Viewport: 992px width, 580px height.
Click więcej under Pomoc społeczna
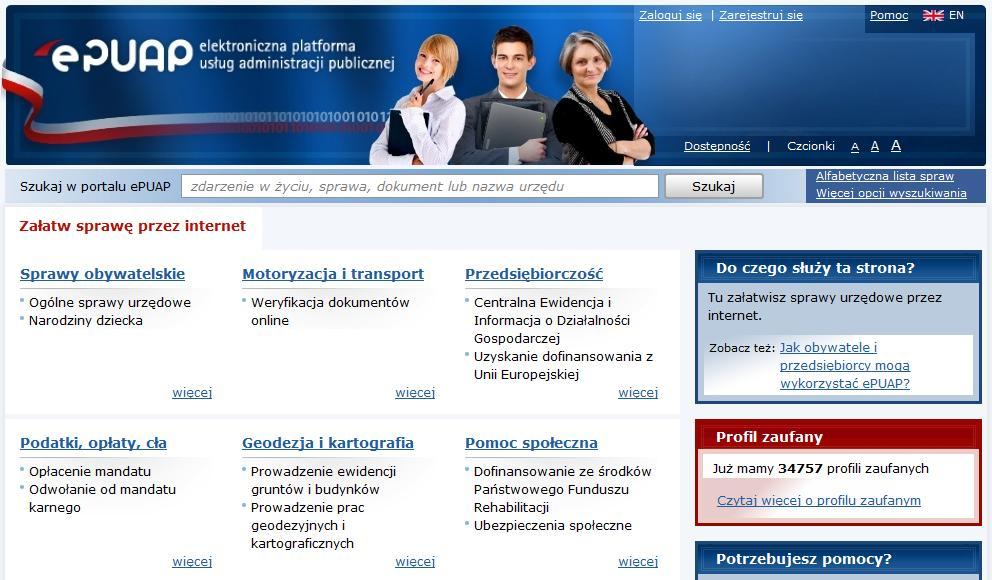[x=638, y=561]
